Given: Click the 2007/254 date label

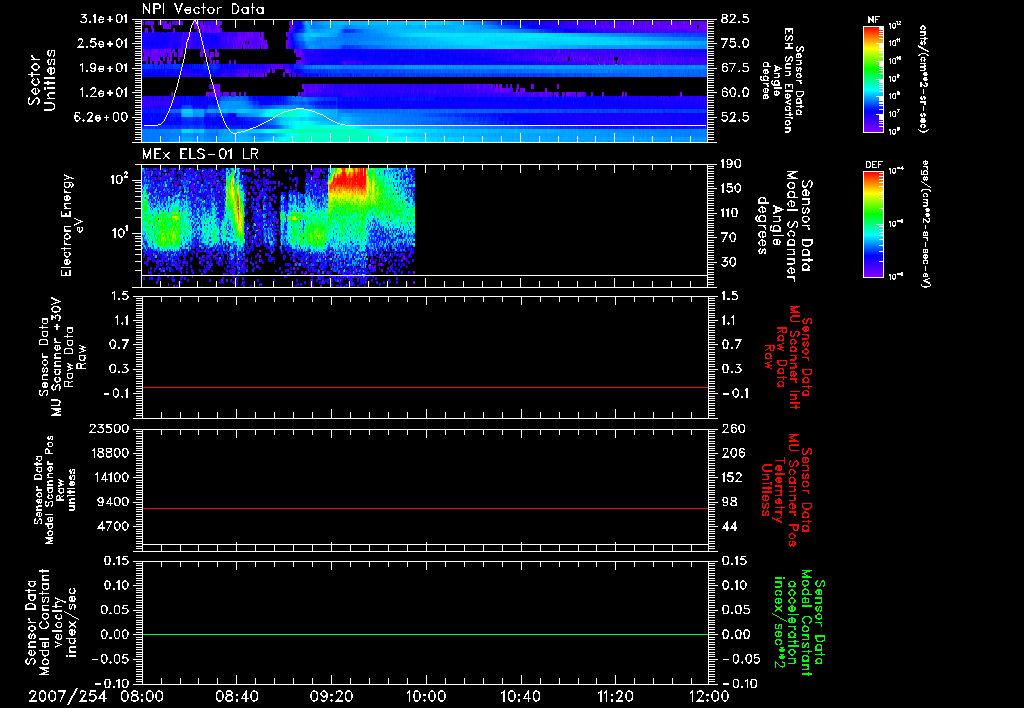Looking at the screenshot, I should click(67, 696).
